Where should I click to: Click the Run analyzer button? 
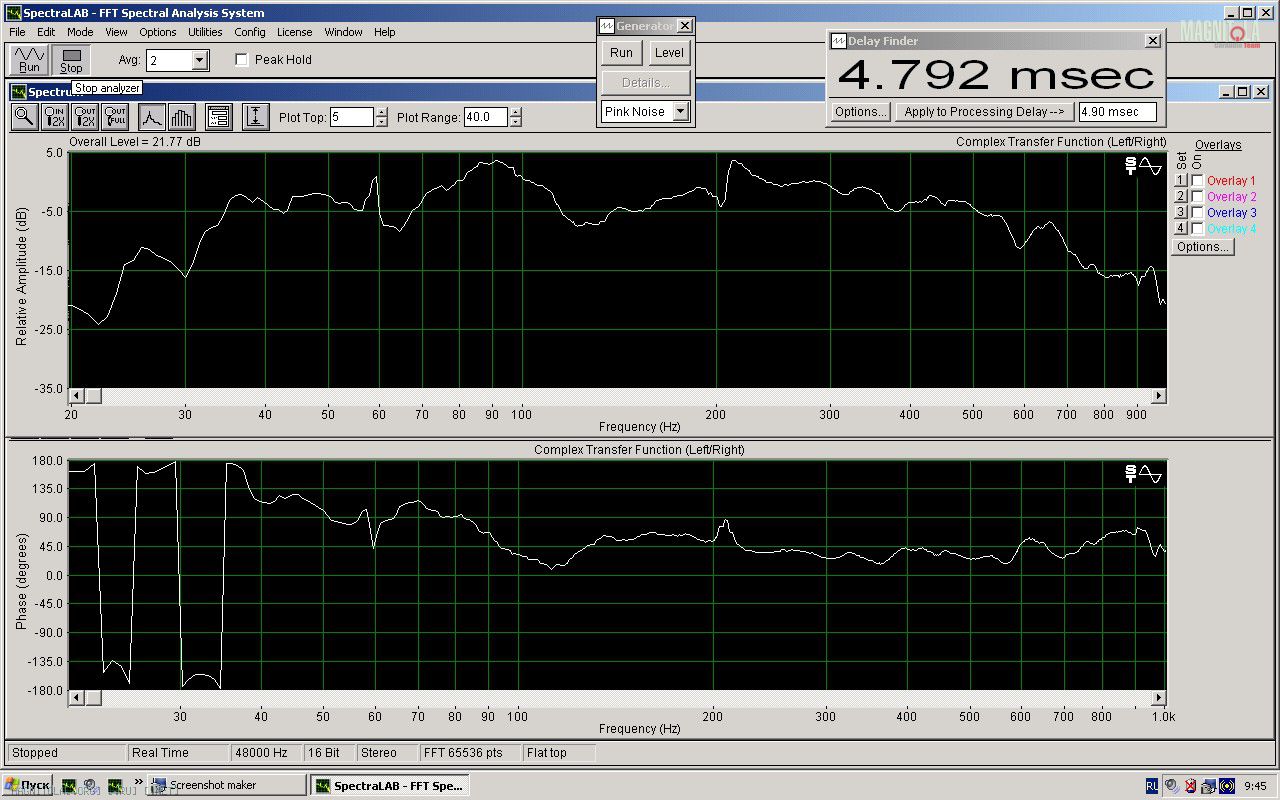tap(30, 60)
